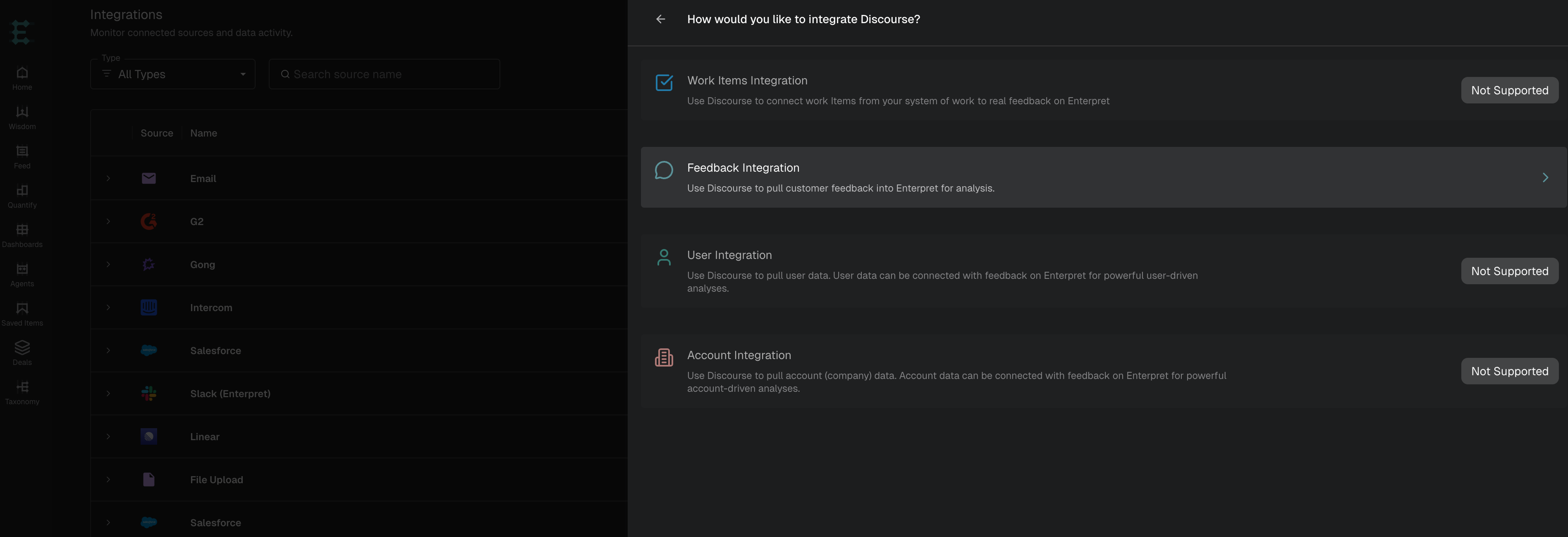Open the Taxonomy sidebar icon

22,387
